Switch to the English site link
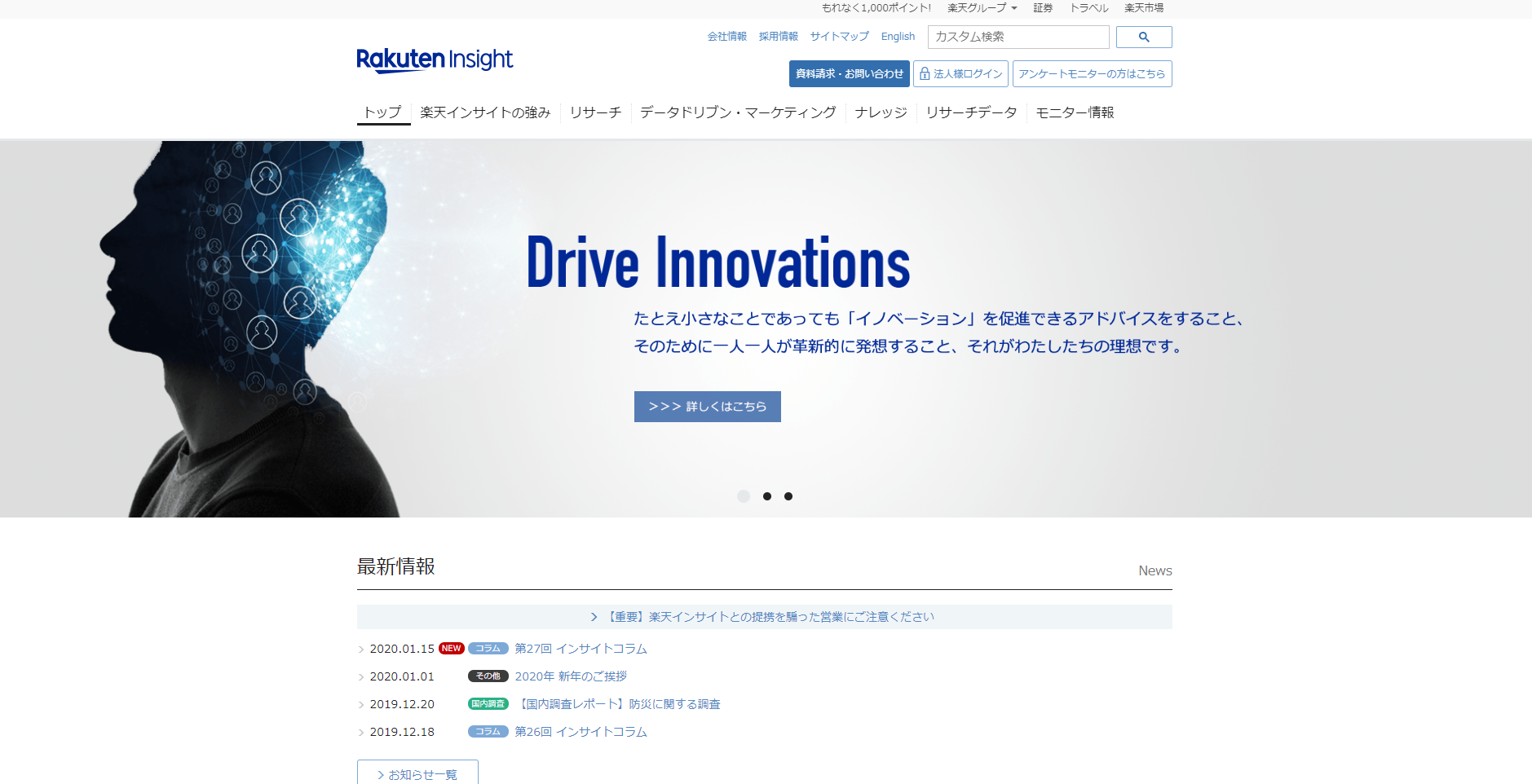Image resolution: width=1532 pixels, height=784 pixels. click(x=898, y=37)
